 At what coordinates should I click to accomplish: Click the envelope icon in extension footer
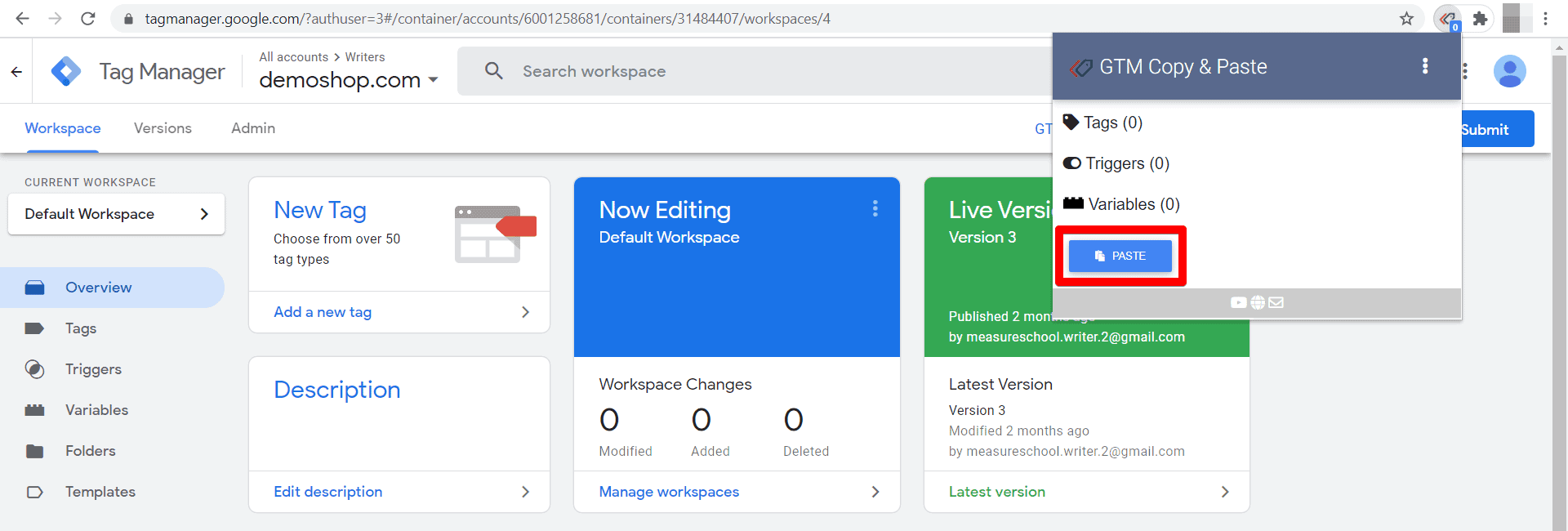(1276, 303)
